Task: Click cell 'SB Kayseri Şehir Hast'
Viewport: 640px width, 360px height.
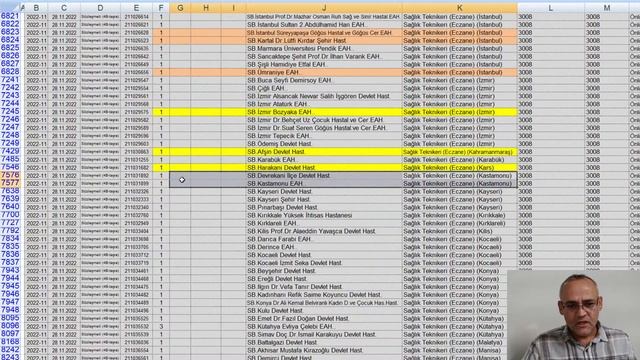Action: pyautogui.click(x=324, y=199)
